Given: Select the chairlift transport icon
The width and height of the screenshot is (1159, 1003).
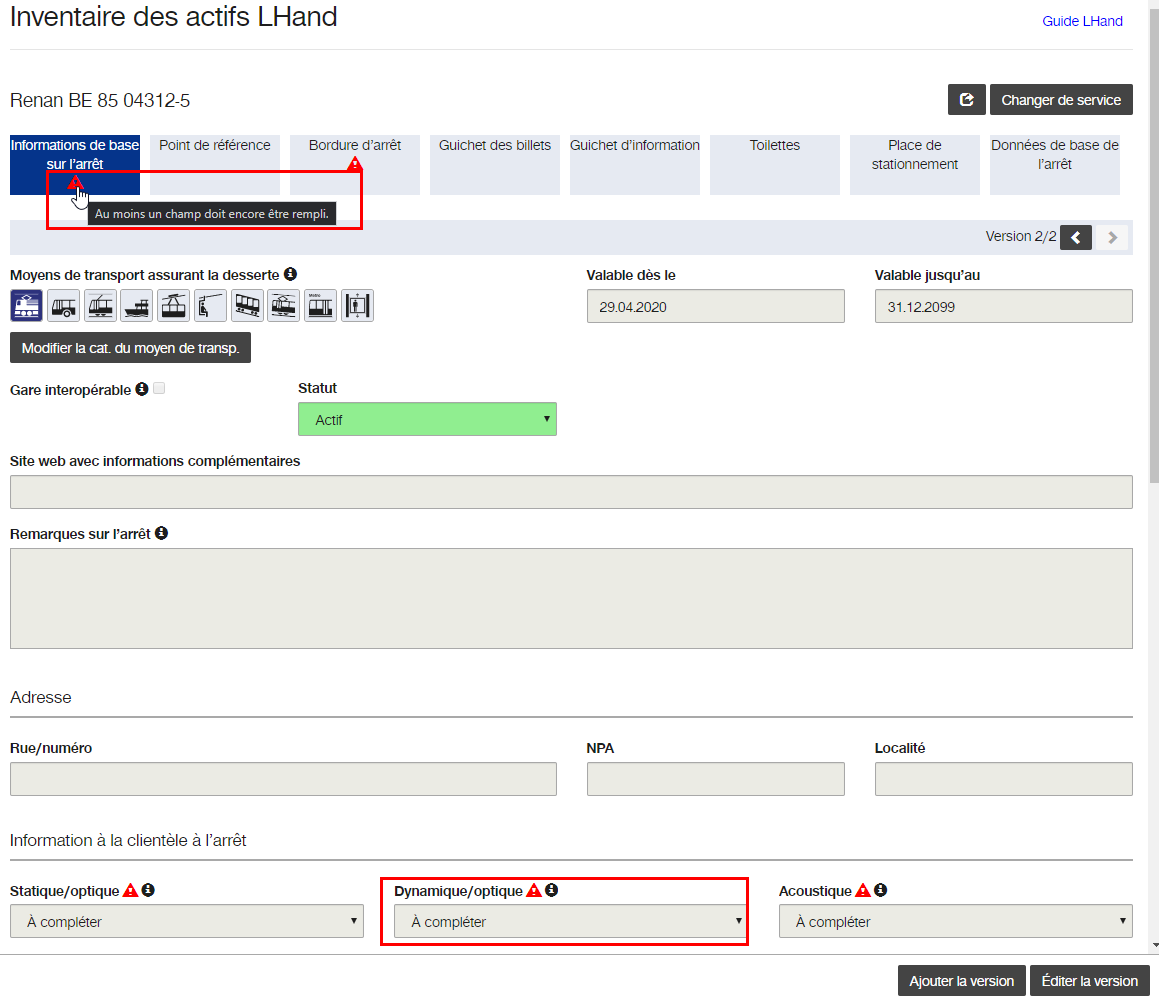Looking at the screenshot, I should (210, 305).
